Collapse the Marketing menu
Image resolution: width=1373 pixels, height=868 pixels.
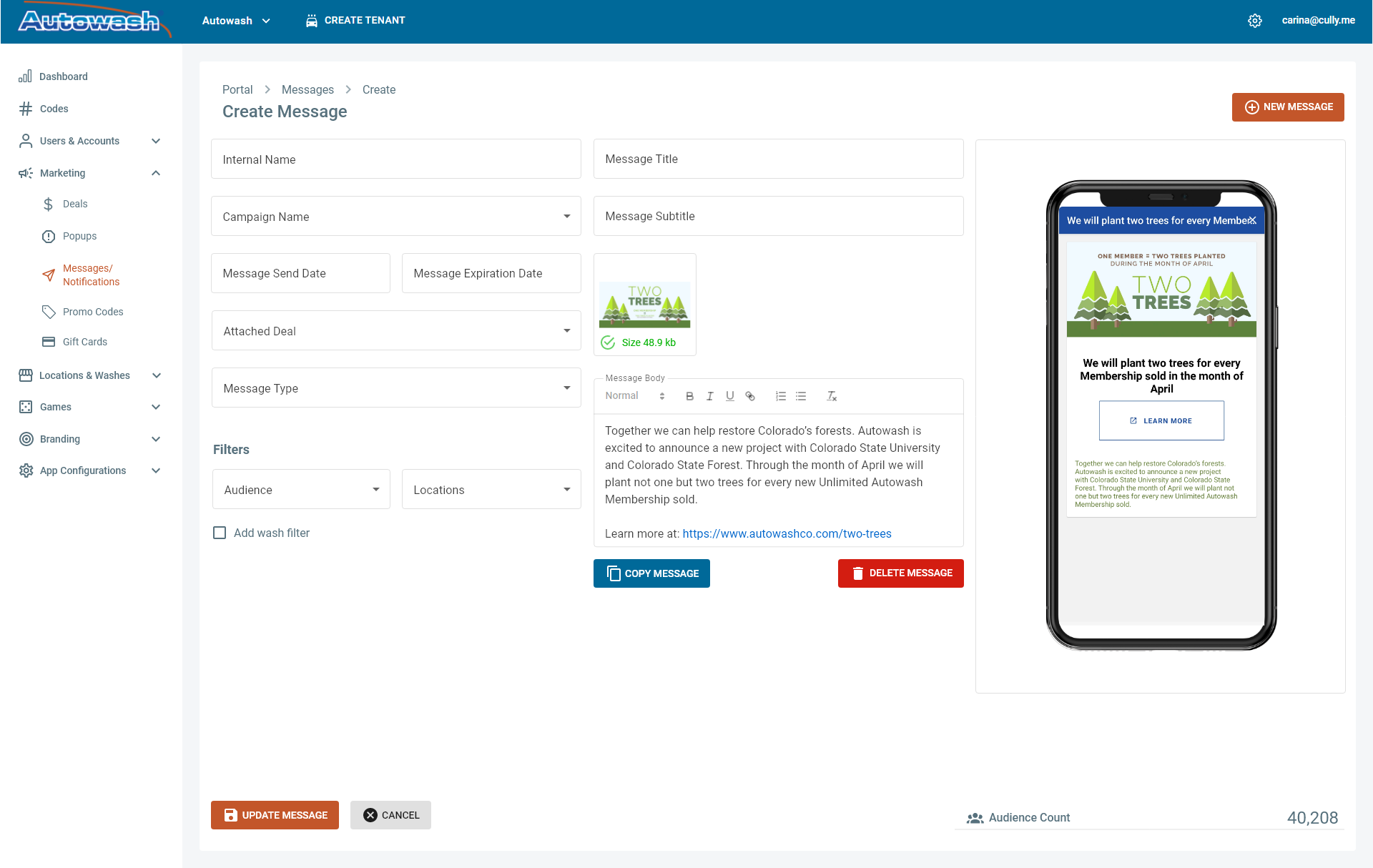pos(156,173)
